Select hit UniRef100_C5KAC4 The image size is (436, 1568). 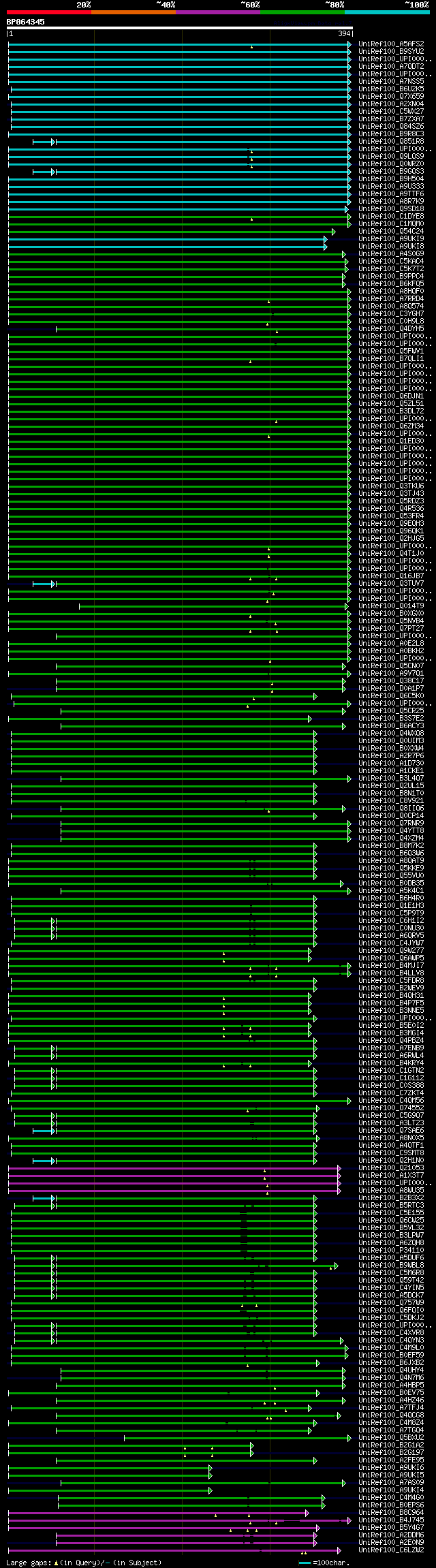[x=391, y=261]
